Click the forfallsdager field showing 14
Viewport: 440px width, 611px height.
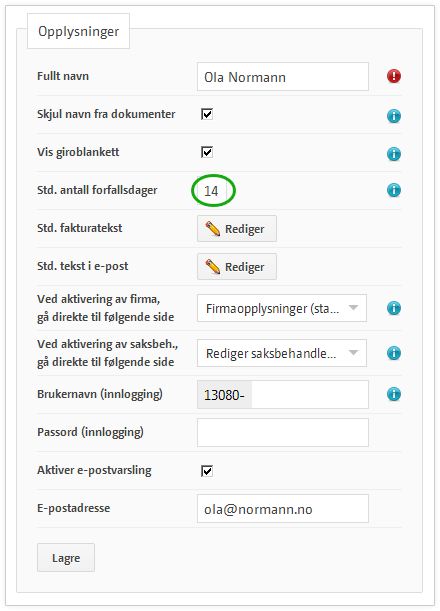click(x=212, y=191)
